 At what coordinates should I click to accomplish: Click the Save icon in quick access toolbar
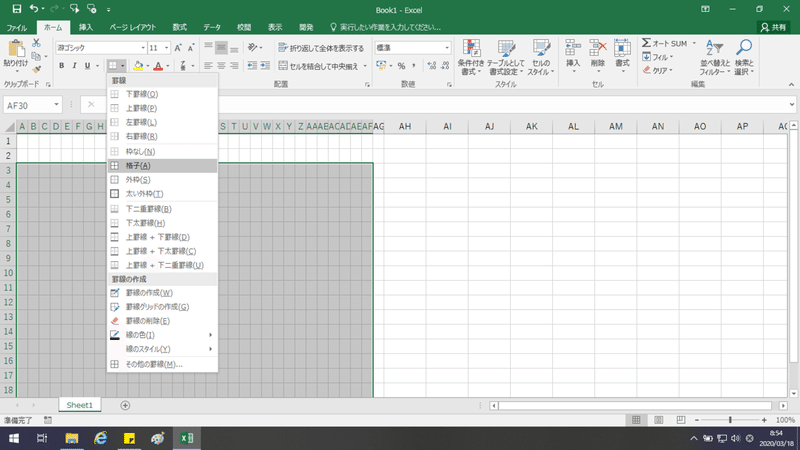(16, 9)
